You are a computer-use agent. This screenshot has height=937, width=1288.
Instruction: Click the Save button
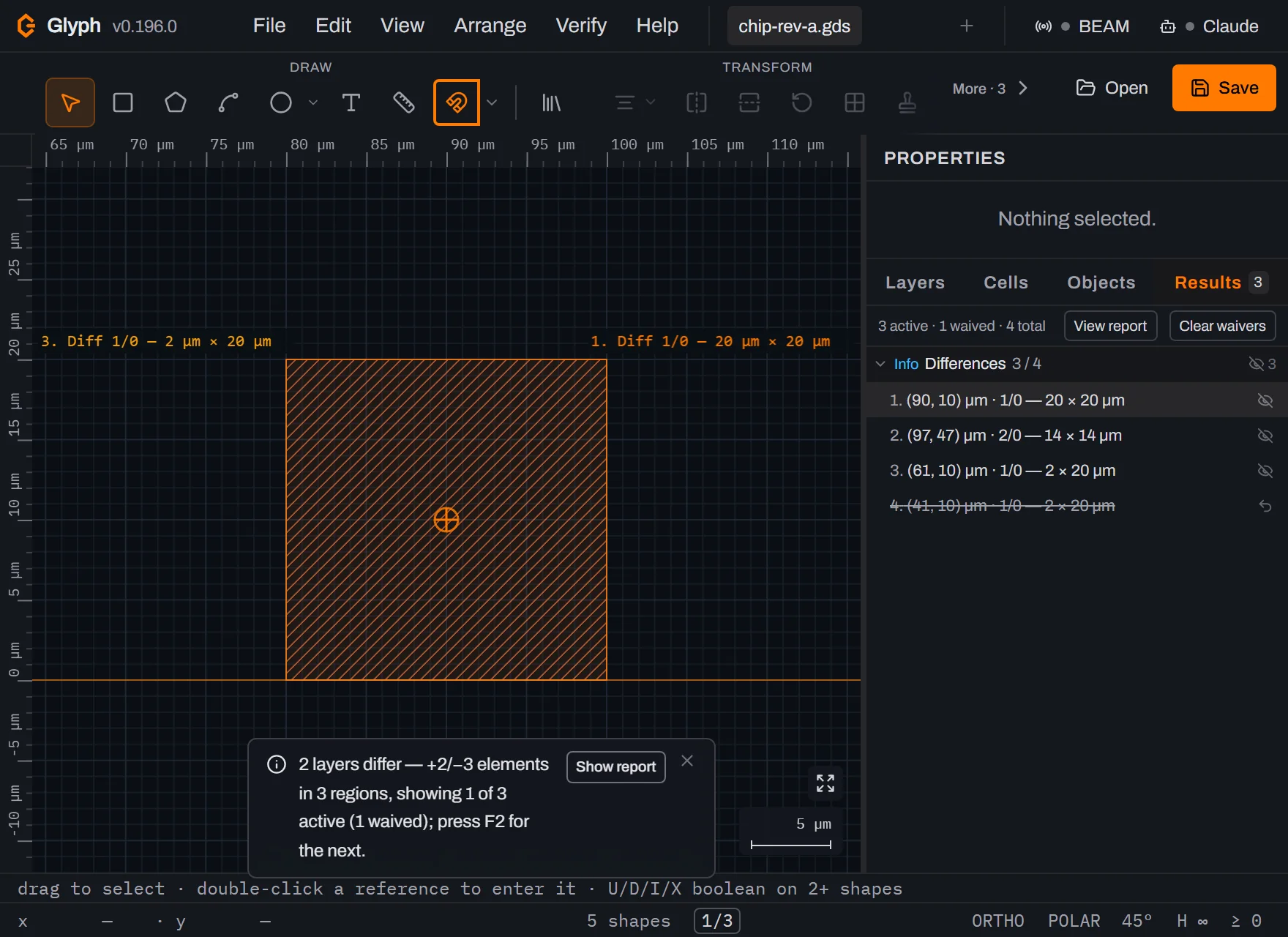(x=1224, y=88)
